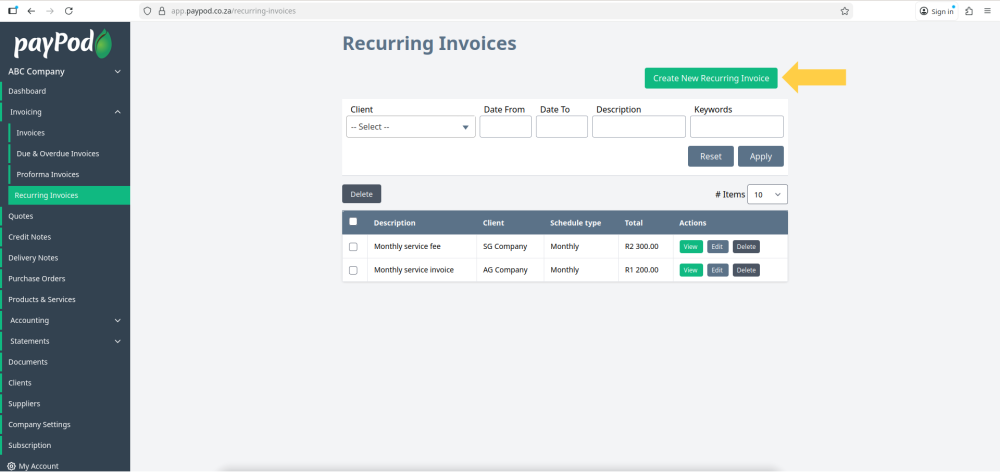Click the Client column header
Screen dimensions: 1000x474
[x=494, y=223]
